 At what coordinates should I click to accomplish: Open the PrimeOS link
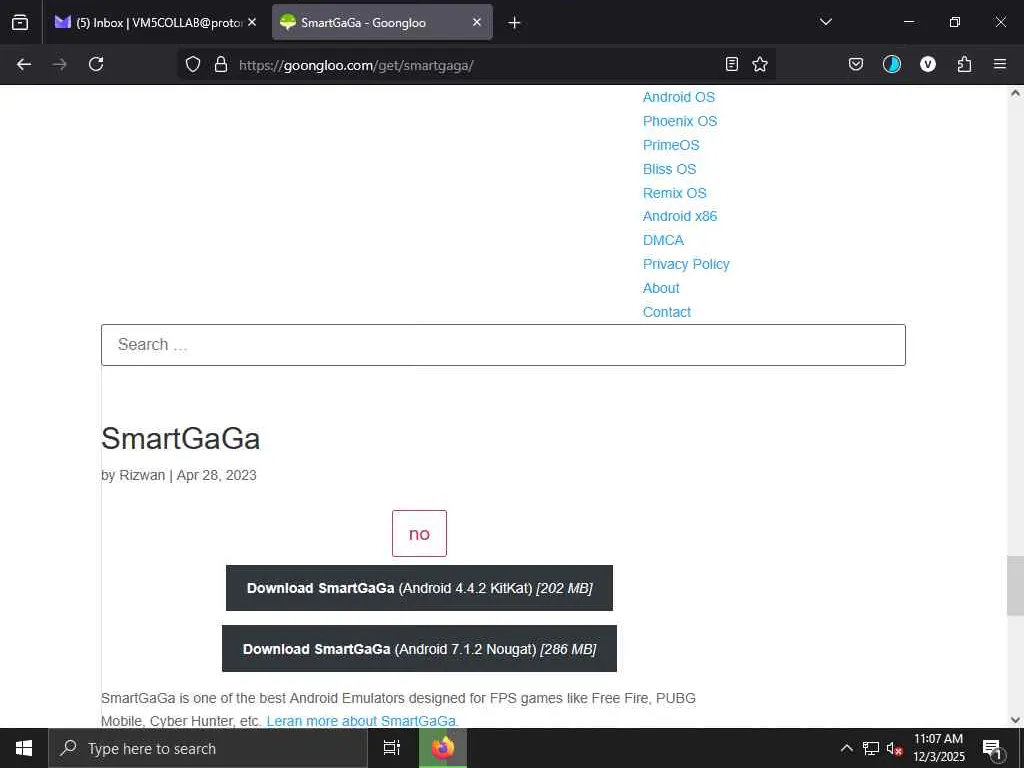pyautogui.click(x=671, y=145)
